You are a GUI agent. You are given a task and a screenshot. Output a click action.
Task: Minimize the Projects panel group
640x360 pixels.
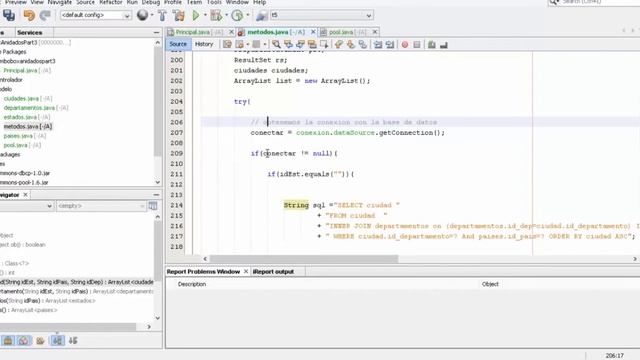[157, 32]
